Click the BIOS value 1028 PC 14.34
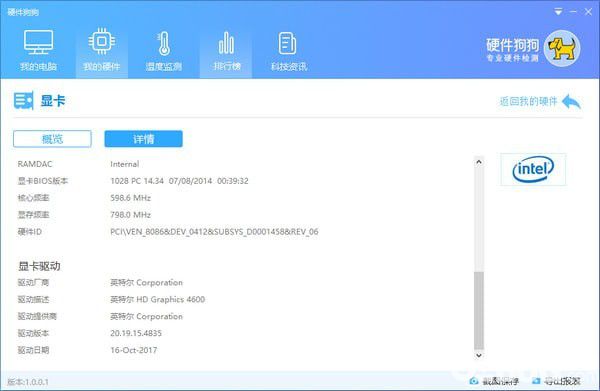Viewport: 600px width, 391px height. [179, 181]
